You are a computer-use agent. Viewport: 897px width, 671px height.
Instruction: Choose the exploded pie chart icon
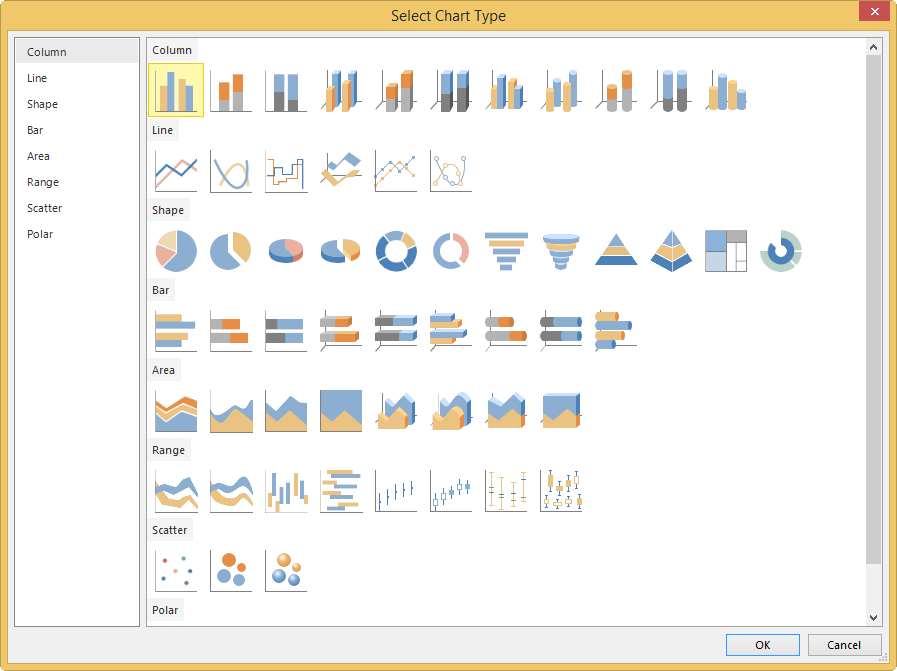231,251
